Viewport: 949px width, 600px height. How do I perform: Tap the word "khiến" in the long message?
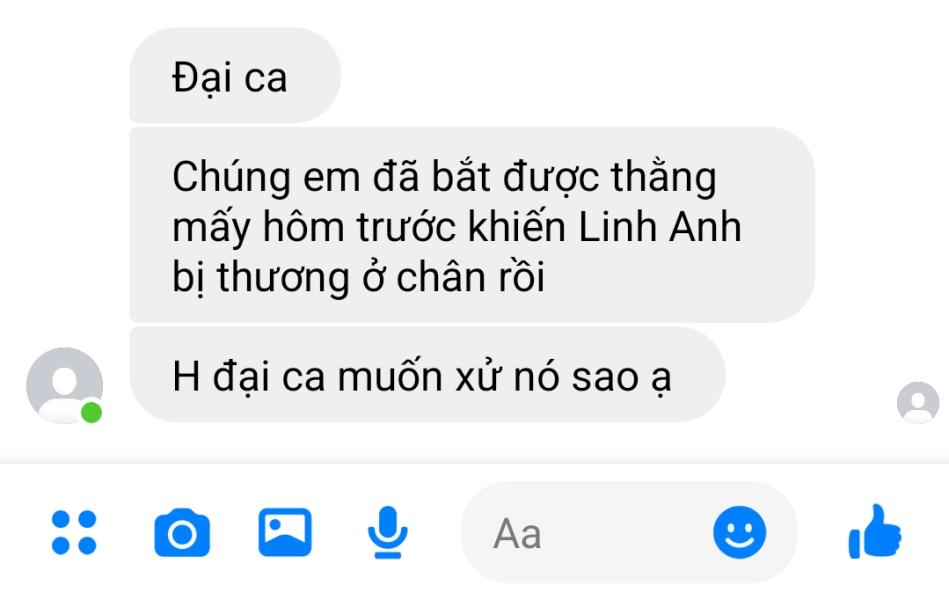pos(518,226)
